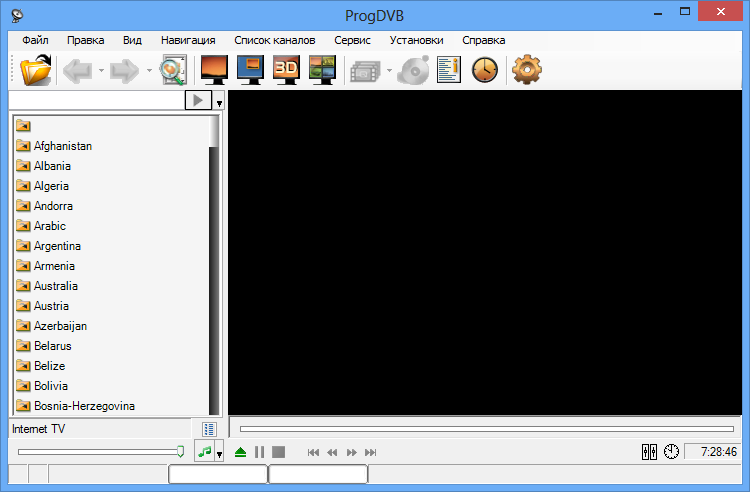Switch to fullscreen TV monitor mode
The image size is (750, 492).
point(214,70)
